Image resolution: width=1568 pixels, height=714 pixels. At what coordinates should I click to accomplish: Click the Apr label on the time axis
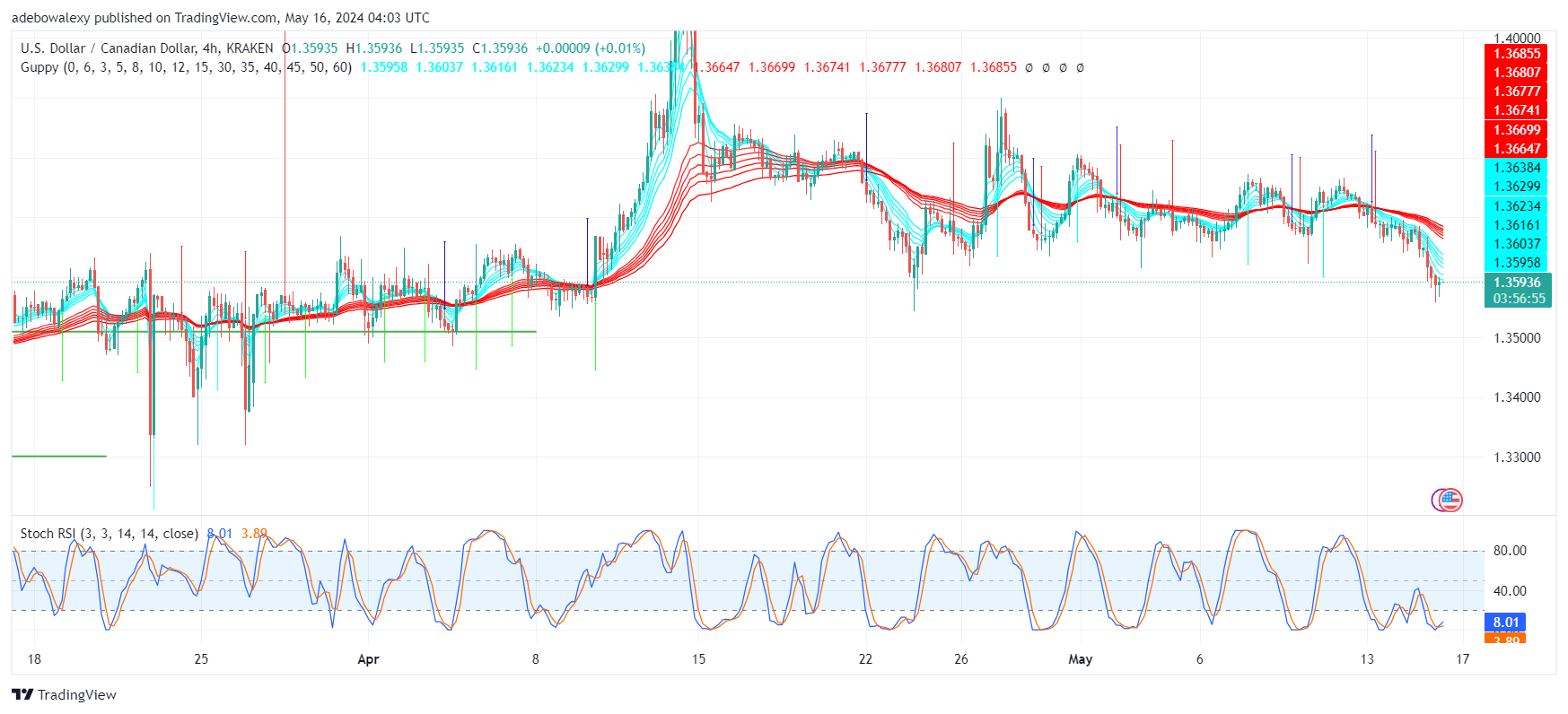tap(368, 659)
